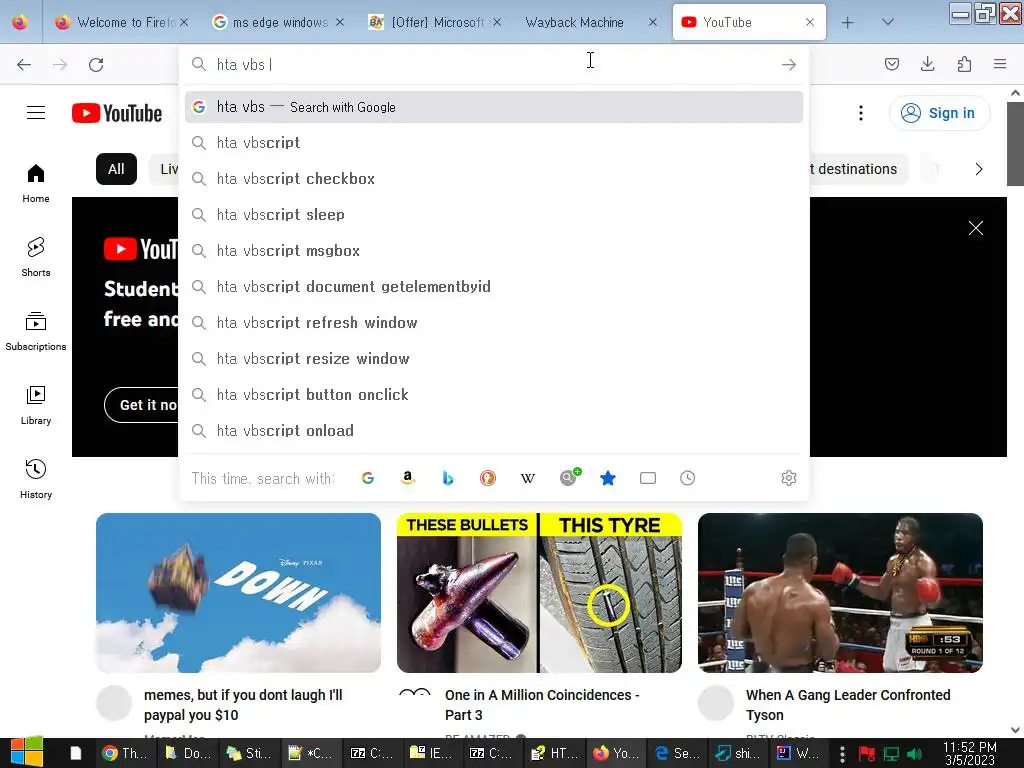Search history with the clock icon
The width and height of the screenshot is (1024, 768).
[688, 478]
